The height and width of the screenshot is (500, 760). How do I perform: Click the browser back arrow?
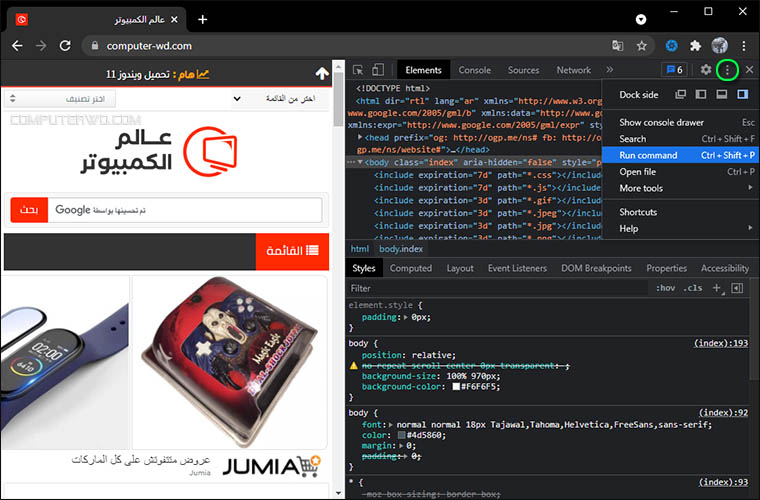click(17, 46)
